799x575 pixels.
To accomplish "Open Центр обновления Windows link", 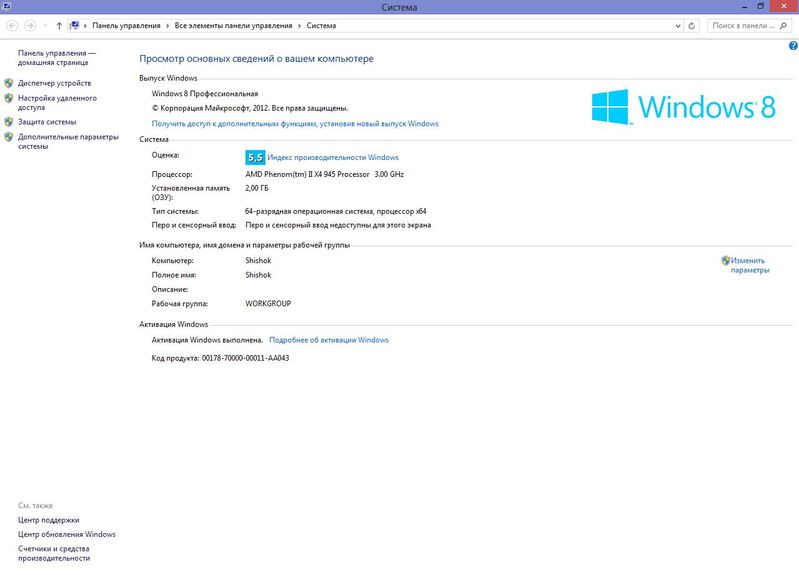I will (x=67, y=534).
